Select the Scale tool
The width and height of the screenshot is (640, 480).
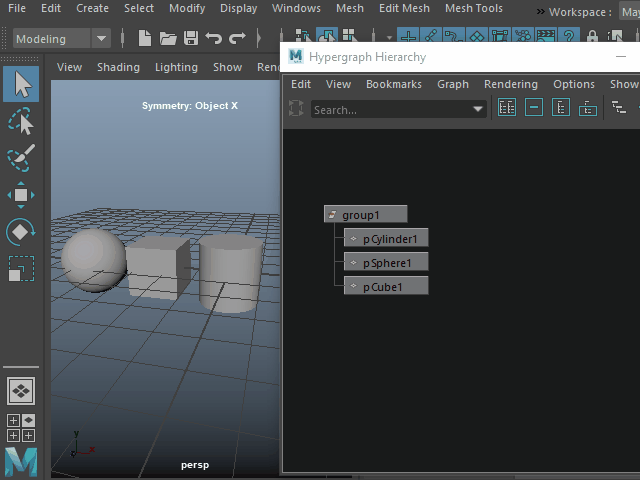click(x=21, y=268)
